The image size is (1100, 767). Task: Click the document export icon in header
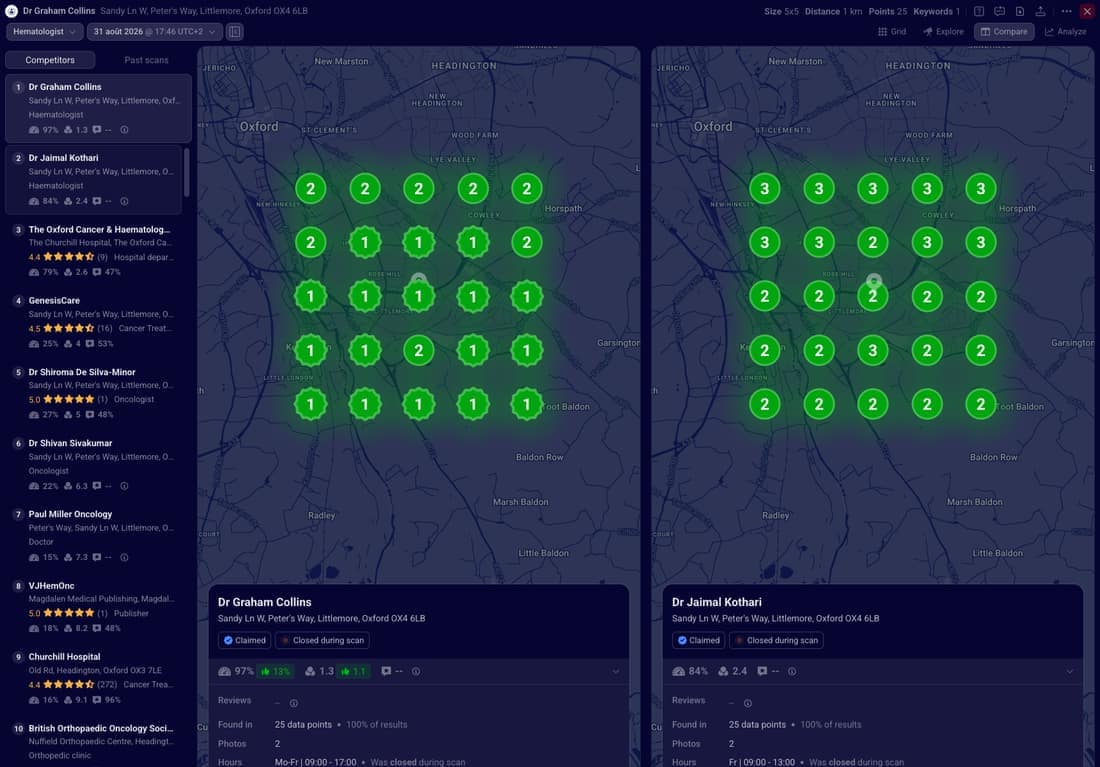[x=1020, y=11]
